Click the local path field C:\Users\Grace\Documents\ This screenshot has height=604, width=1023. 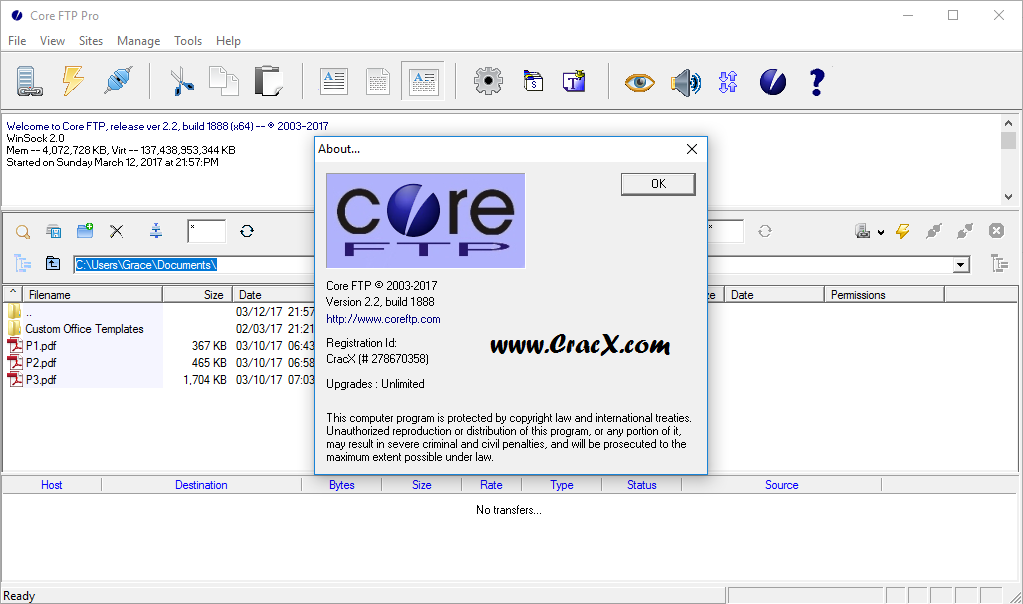click(x=194, y=265)
